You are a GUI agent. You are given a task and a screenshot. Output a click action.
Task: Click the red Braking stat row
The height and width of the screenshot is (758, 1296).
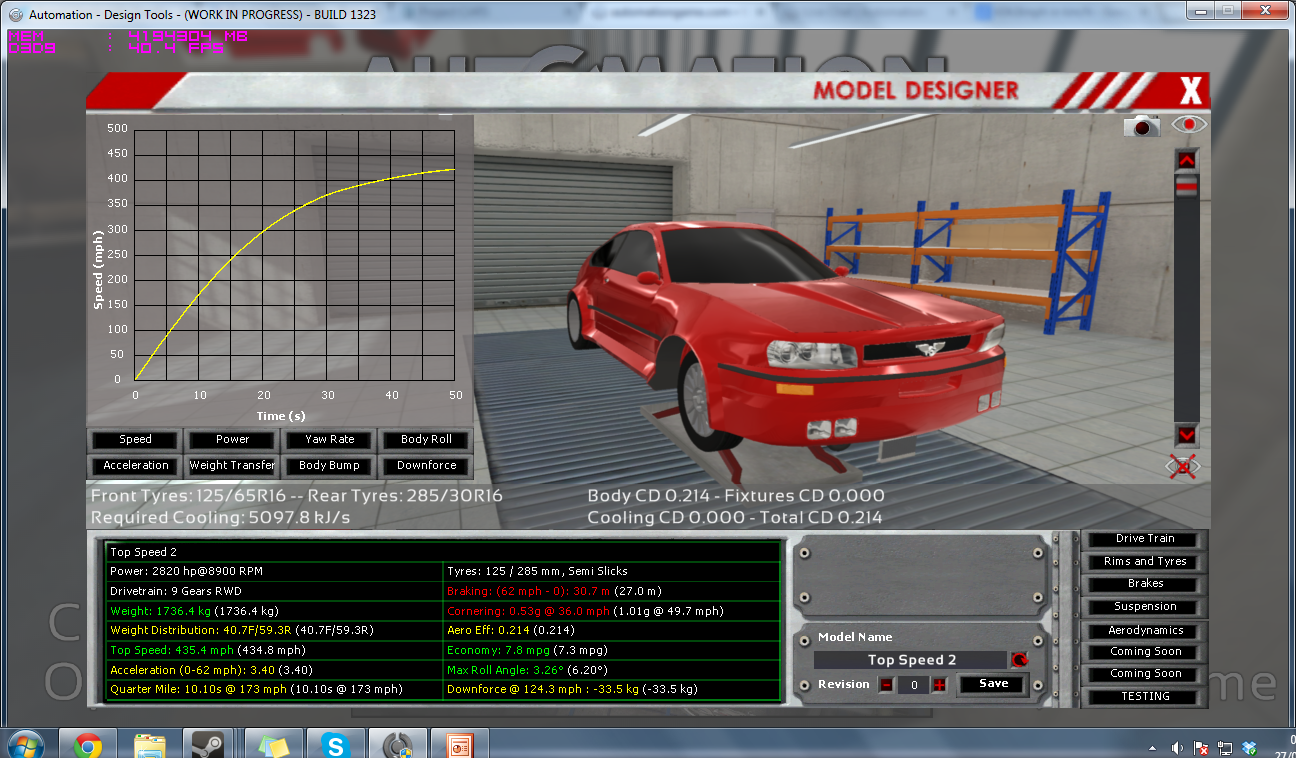tap(612, 591)
